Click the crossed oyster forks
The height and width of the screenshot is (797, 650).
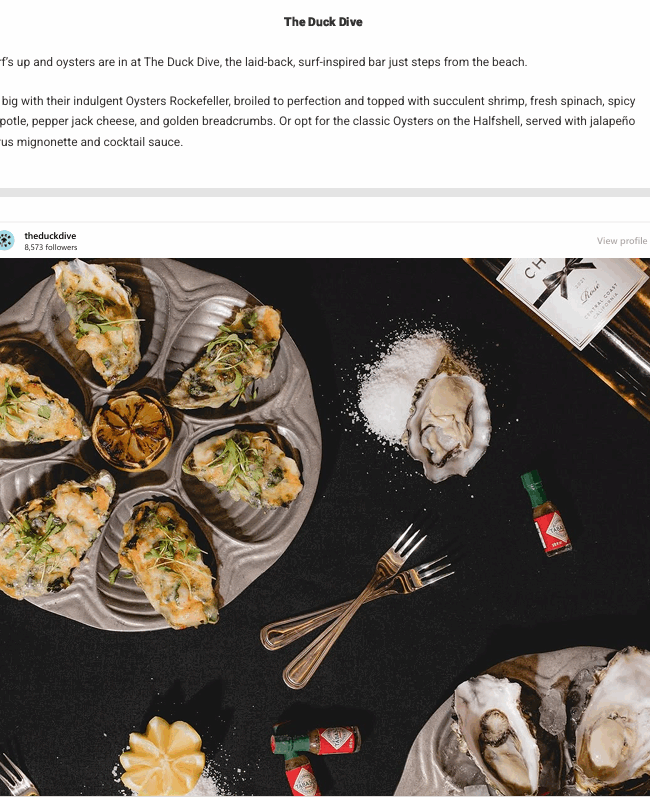[356, 605]
